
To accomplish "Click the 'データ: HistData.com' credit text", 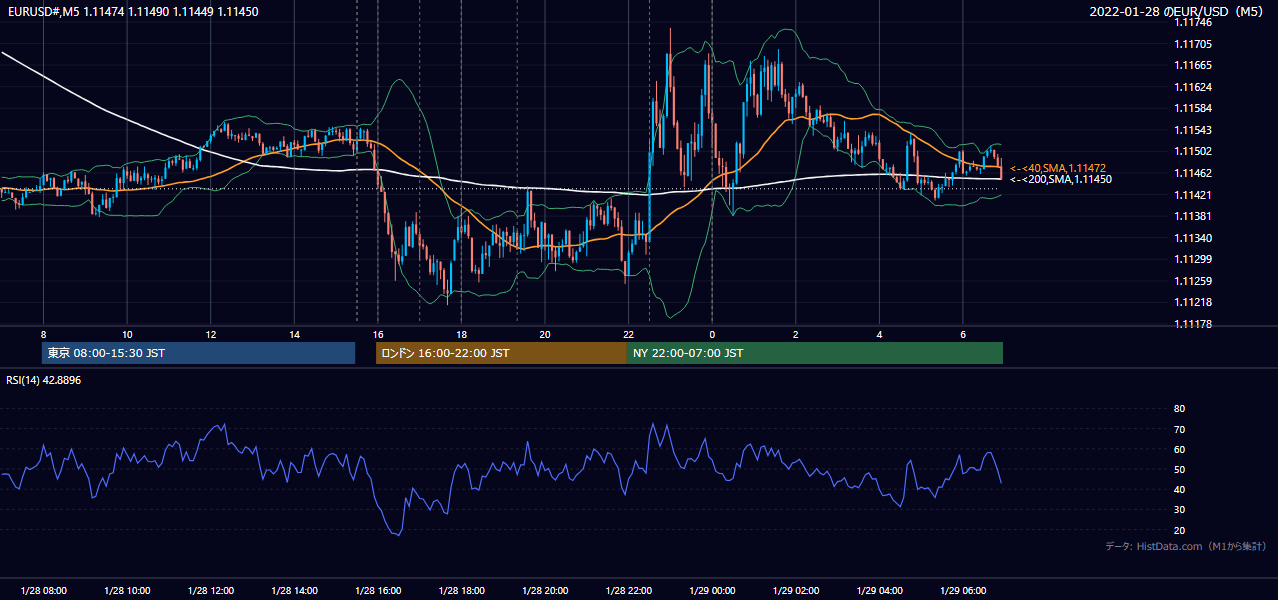I will (1186, 546).
